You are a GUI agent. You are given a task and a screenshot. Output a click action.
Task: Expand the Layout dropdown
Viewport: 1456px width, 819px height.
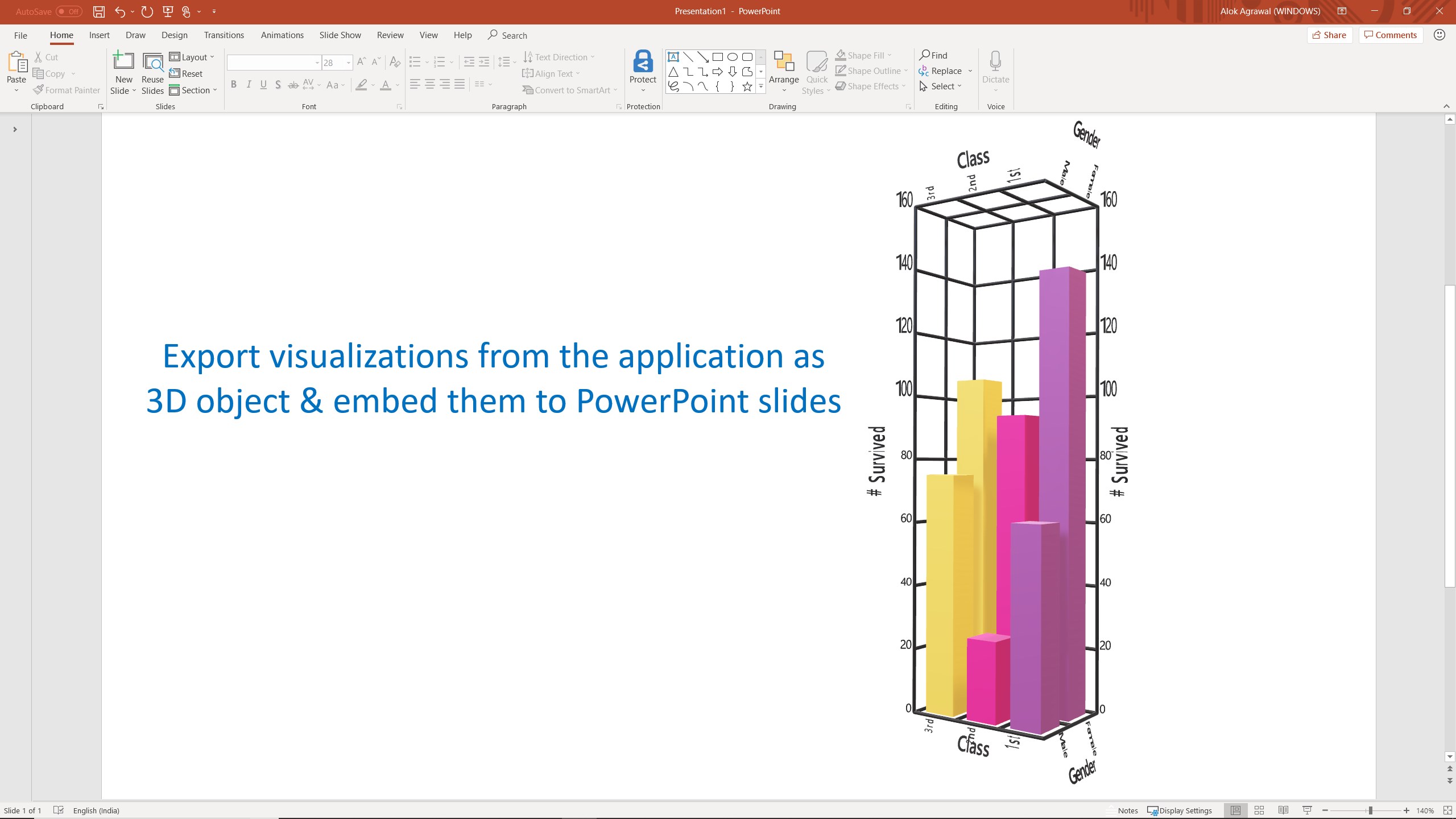(x=192, y=57)
